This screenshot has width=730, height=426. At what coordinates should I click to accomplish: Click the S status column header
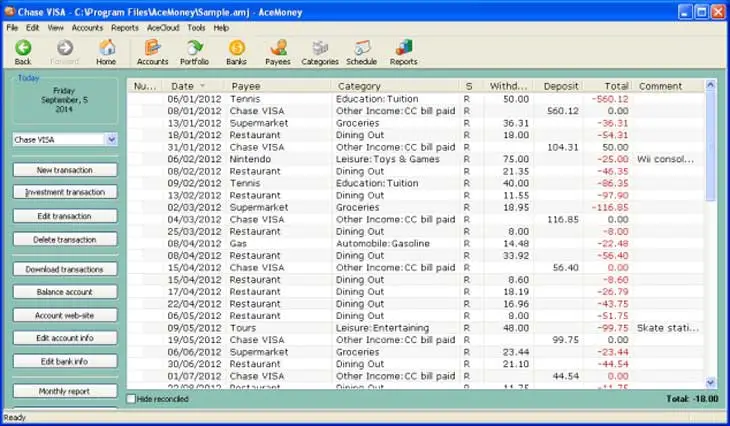(x=471, y=86)
